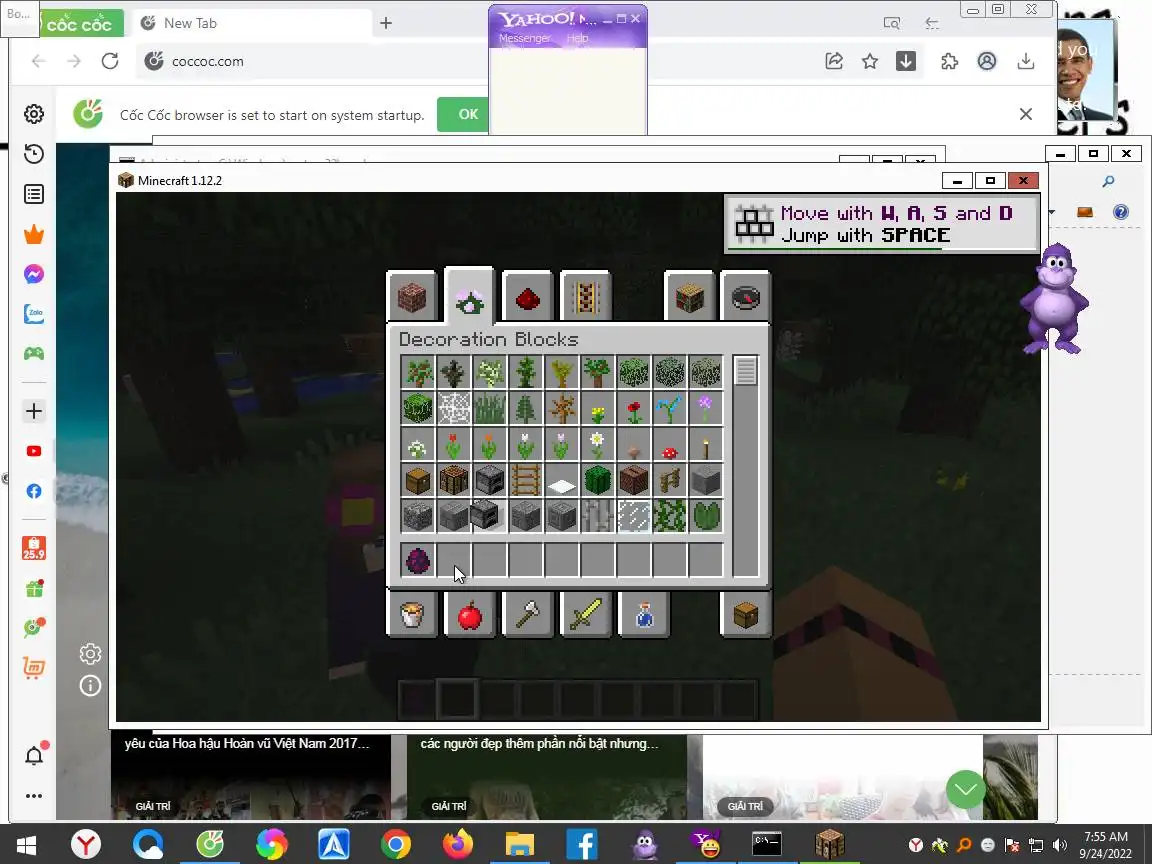The image size is (1152, 864).
Task: Open the browser extensions puzzle icon
Action: [949, 61]
